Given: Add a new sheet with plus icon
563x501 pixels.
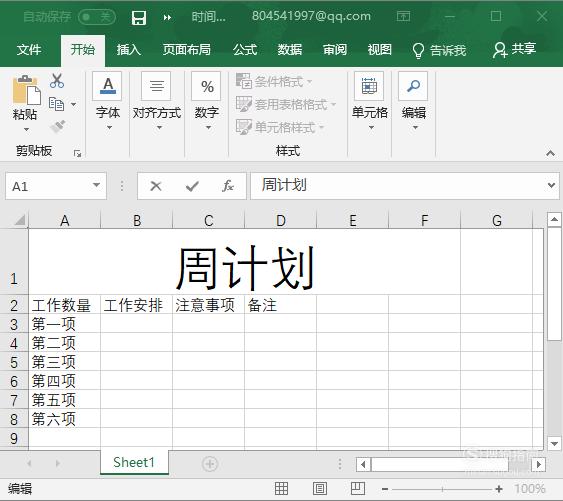Looking at the screenshot, I should 210,464.
